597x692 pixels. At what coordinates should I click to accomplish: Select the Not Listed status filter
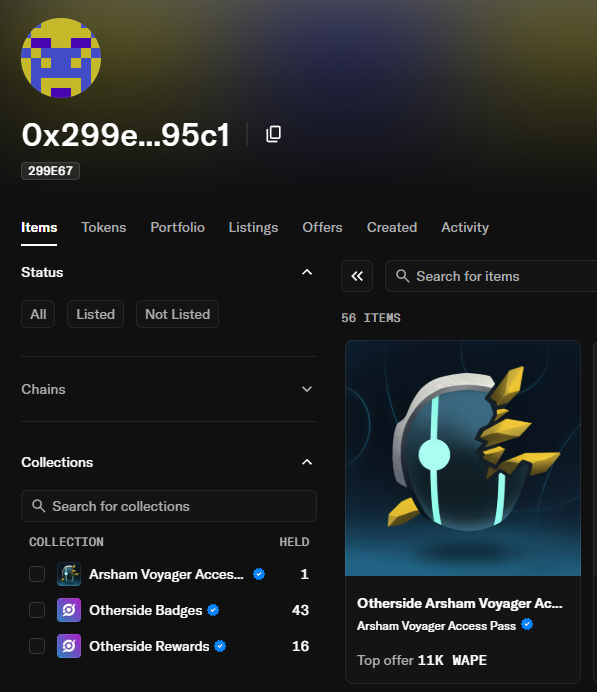(177, 314)
